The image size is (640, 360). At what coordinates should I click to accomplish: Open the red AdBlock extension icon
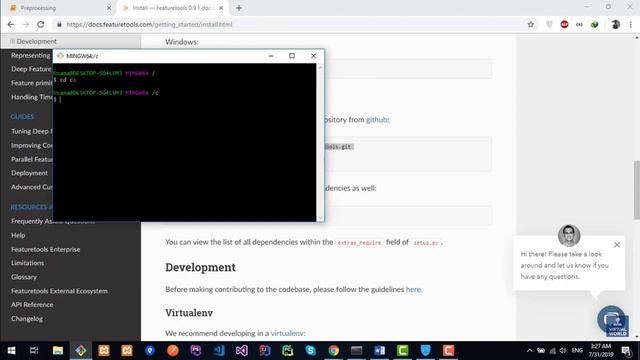tap(564, 24)
